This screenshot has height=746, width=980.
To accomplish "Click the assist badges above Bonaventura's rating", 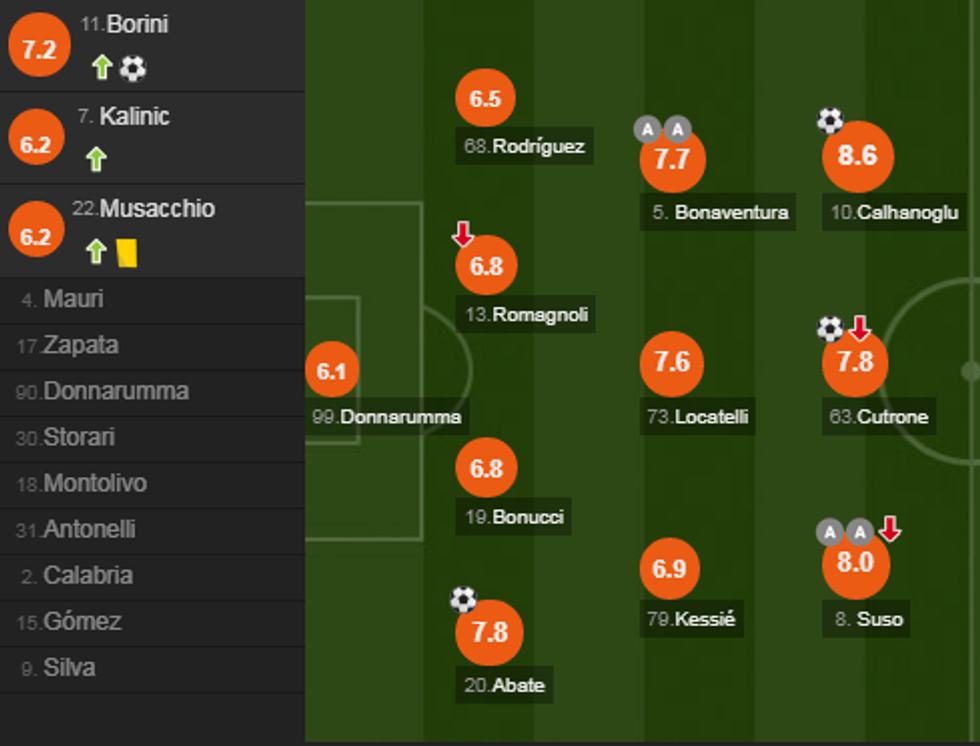I will click(663, 129).
